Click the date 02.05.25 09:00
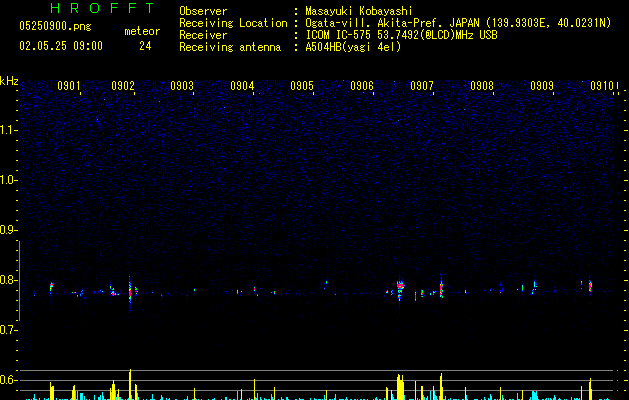 [61, 46]
